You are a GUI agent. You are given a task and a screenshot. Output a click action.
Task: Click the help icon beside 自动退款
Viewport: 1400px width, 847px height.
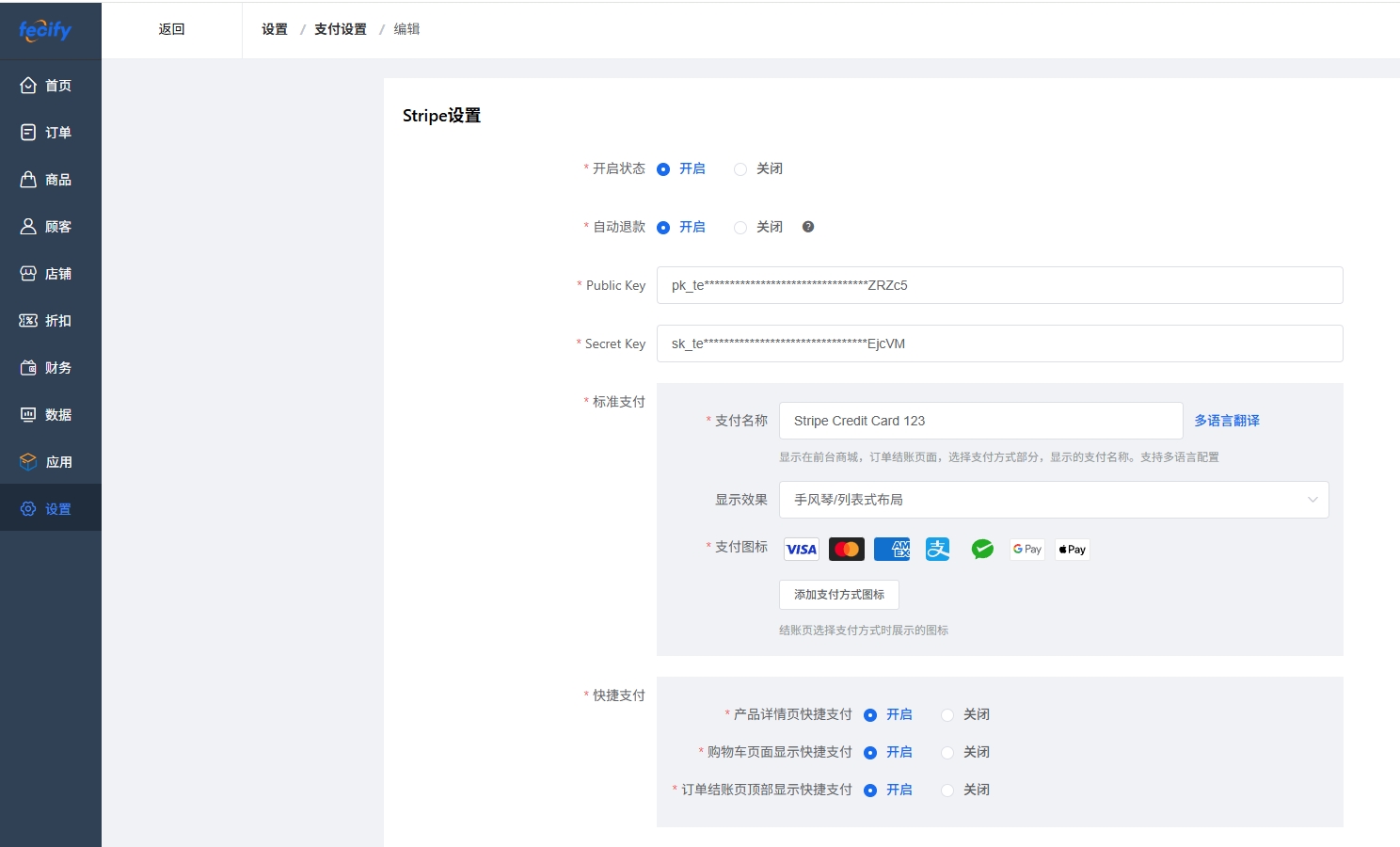[807, 227]
